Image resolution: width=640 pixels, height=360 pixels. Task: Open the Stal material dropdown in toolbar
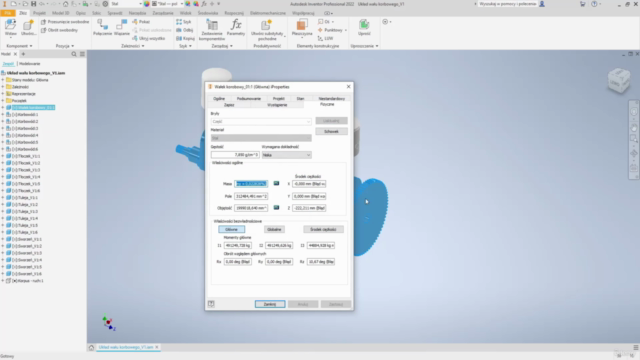pos(126,4)
